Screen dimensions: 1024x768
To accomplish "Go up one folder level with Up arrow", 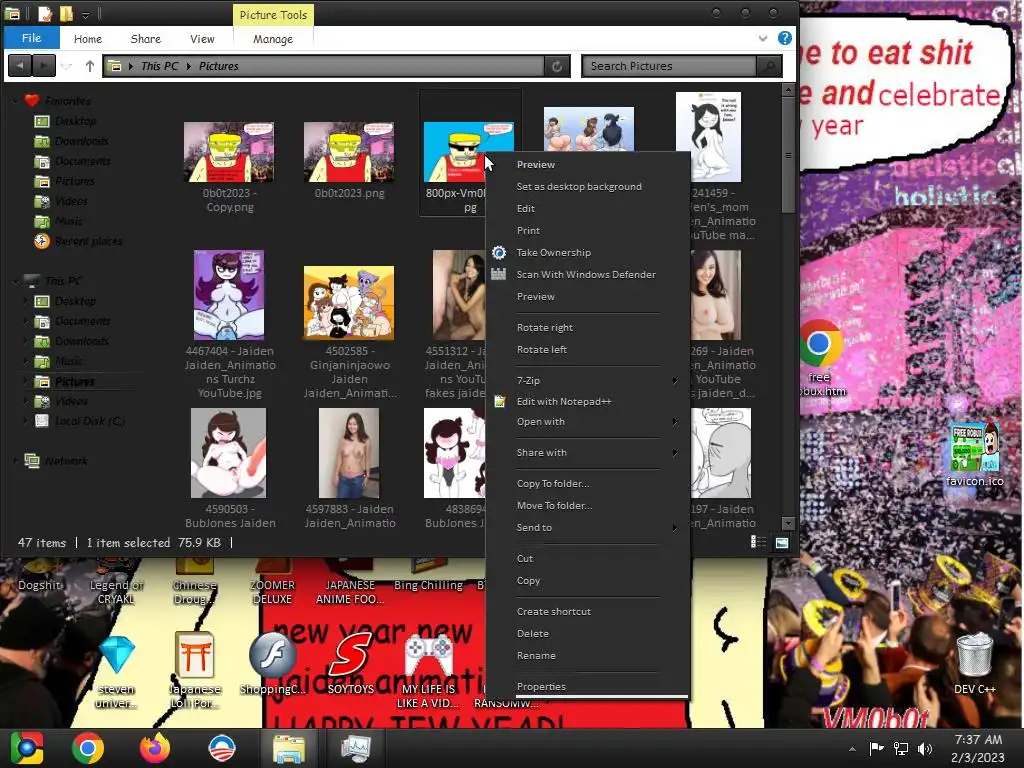I will [x=89, y=66].
